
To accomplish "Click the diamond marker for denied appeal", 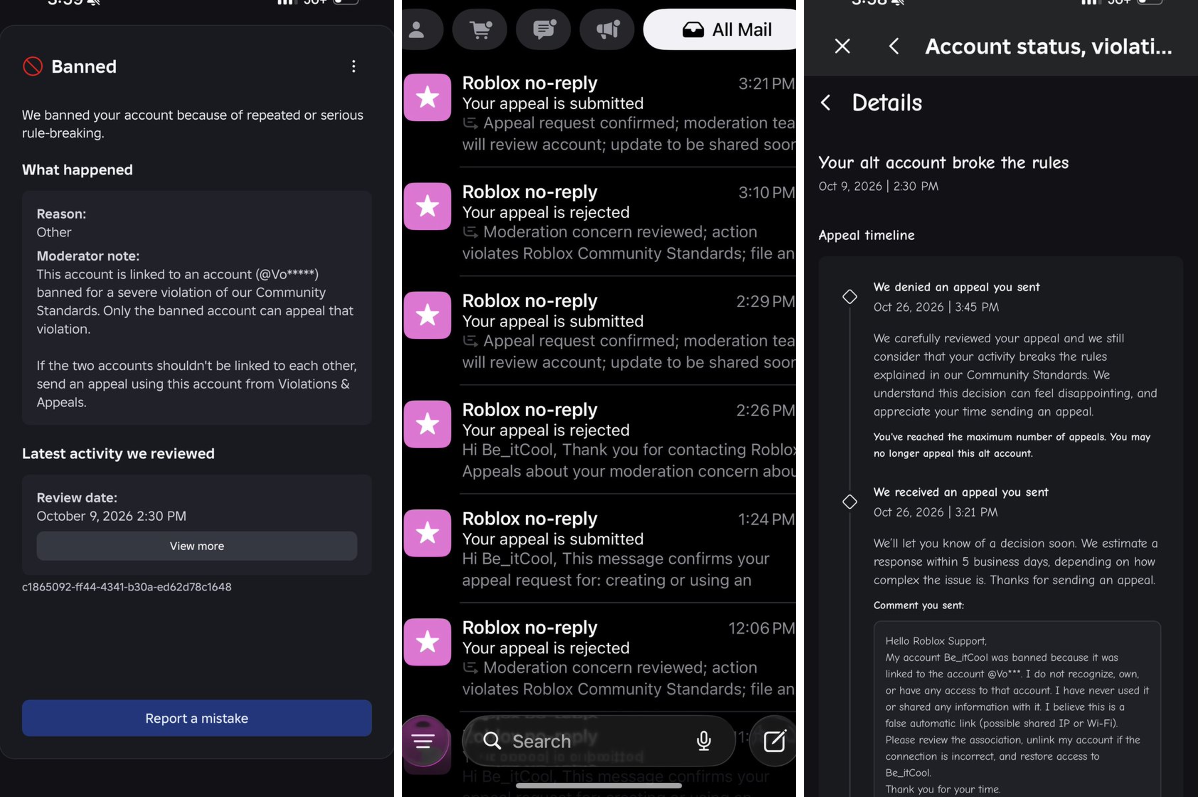I will pyautogui.click(x=850, y=297).
